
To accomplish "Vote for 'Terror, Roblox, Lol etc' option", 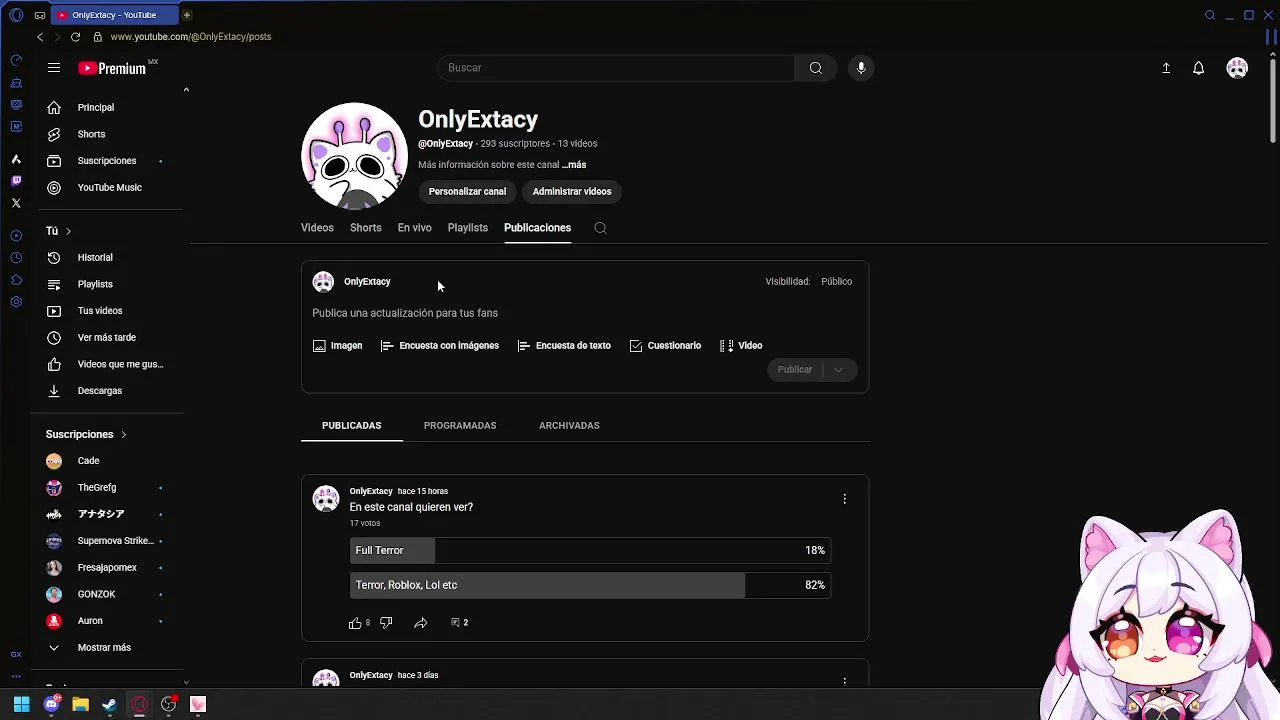I will tap(590, 585).
